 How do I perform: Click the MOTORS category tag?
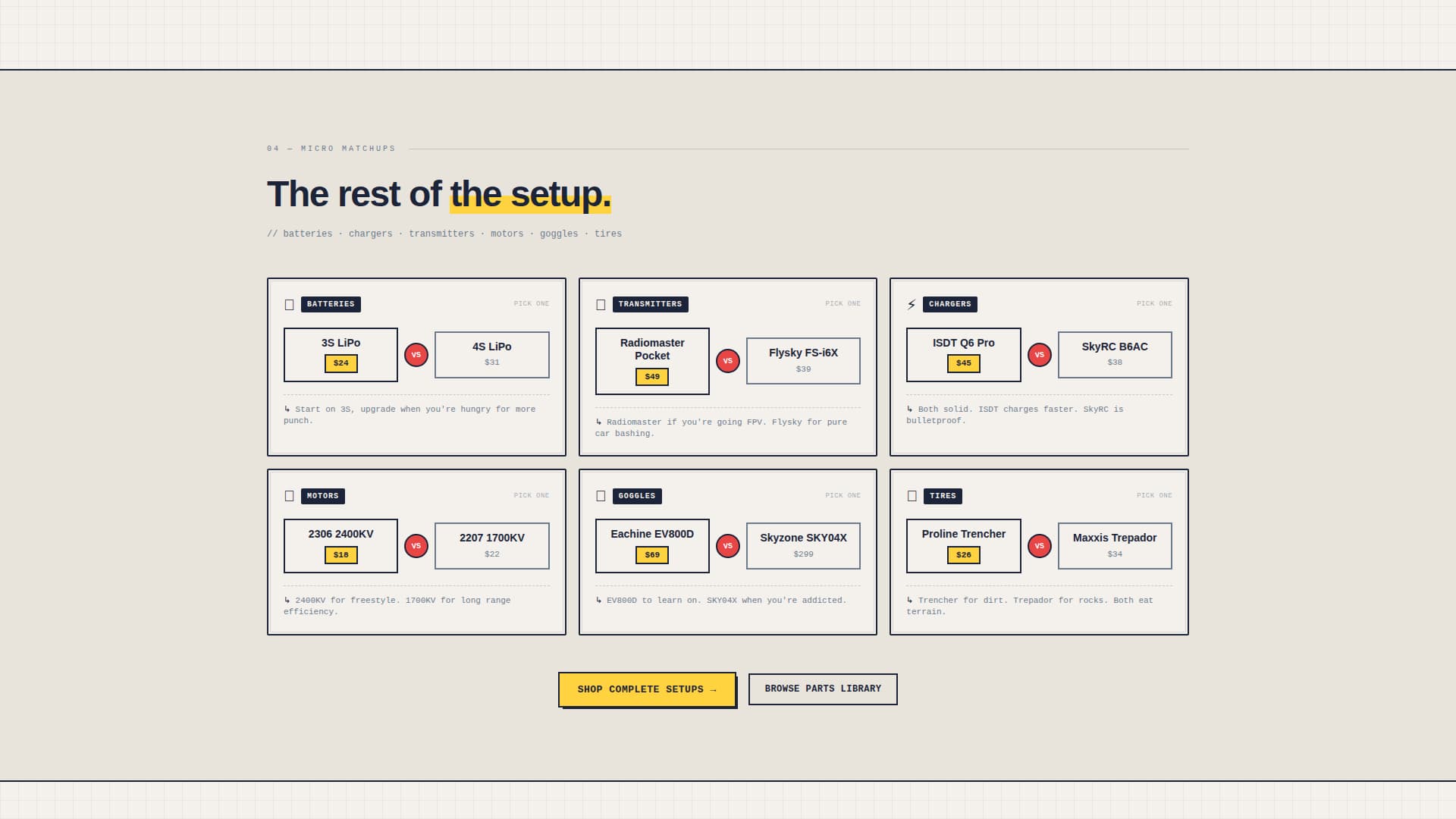(x=323, y=496)
